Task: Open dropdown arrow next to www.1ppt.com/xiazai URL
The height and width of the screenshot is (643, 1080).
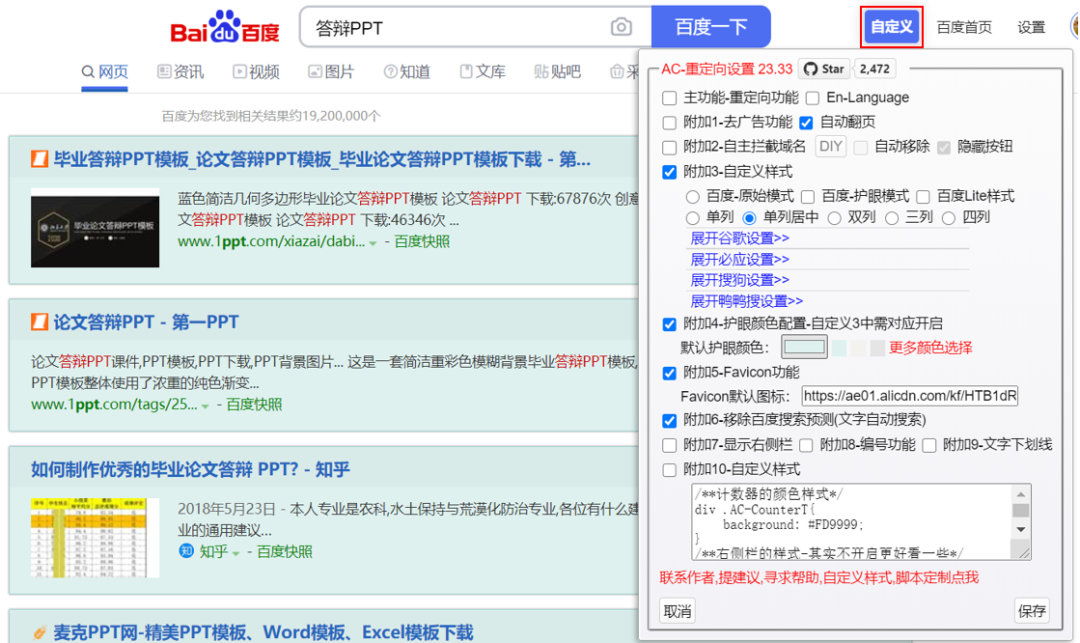Action: point(373,243)
